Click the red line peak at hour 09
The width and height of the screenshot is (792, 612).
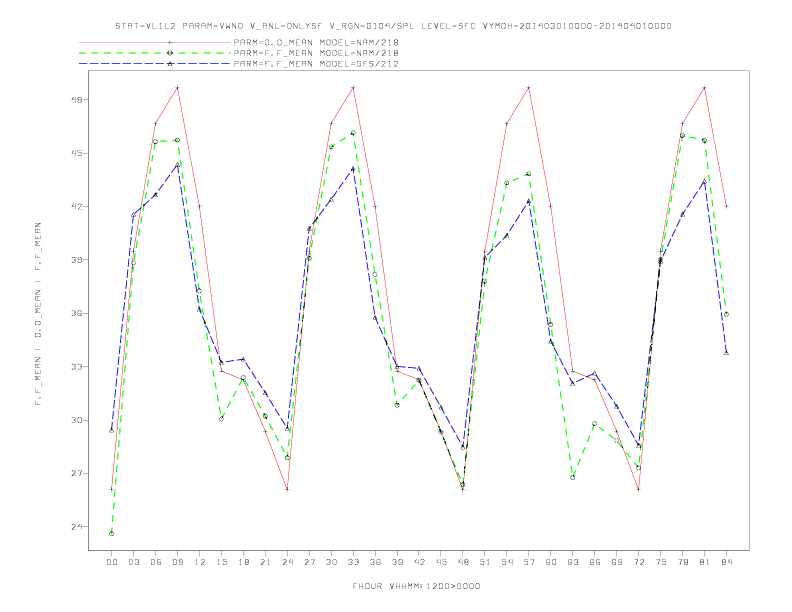[177, 88]
